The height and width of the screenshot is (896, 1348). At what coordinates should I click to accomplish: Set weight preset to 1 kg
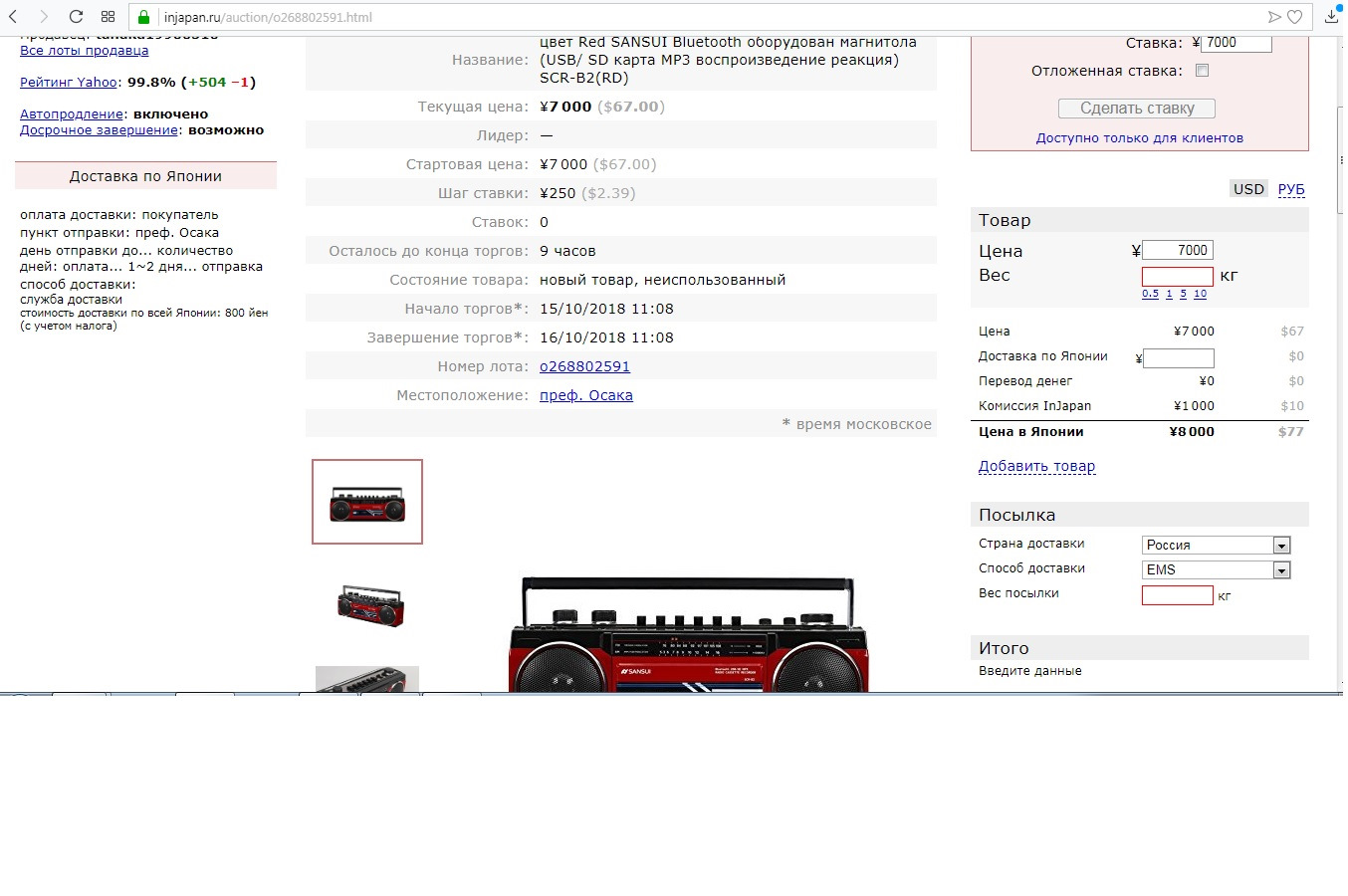1169,294
